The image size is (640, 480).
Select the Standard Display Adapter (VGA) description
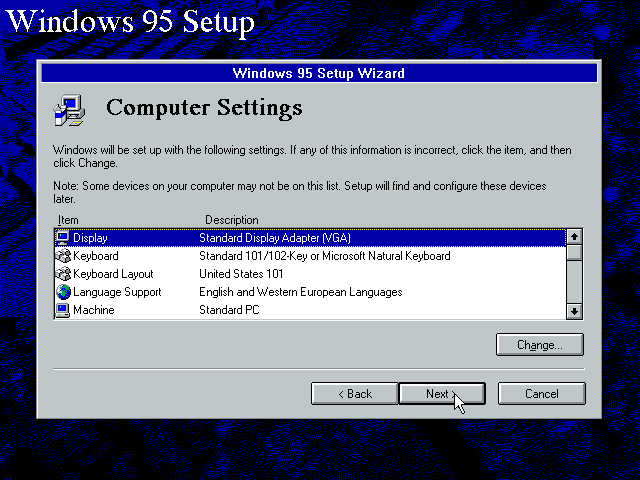tap(275, 238)
